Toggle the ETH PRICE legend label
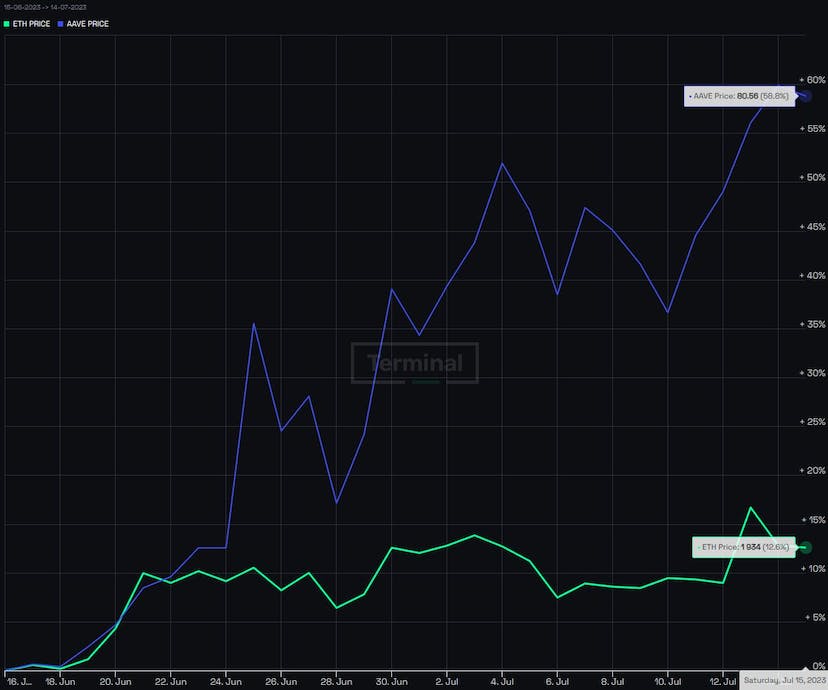The width and height of the screenshot is (828, 690). pos(33,23)
